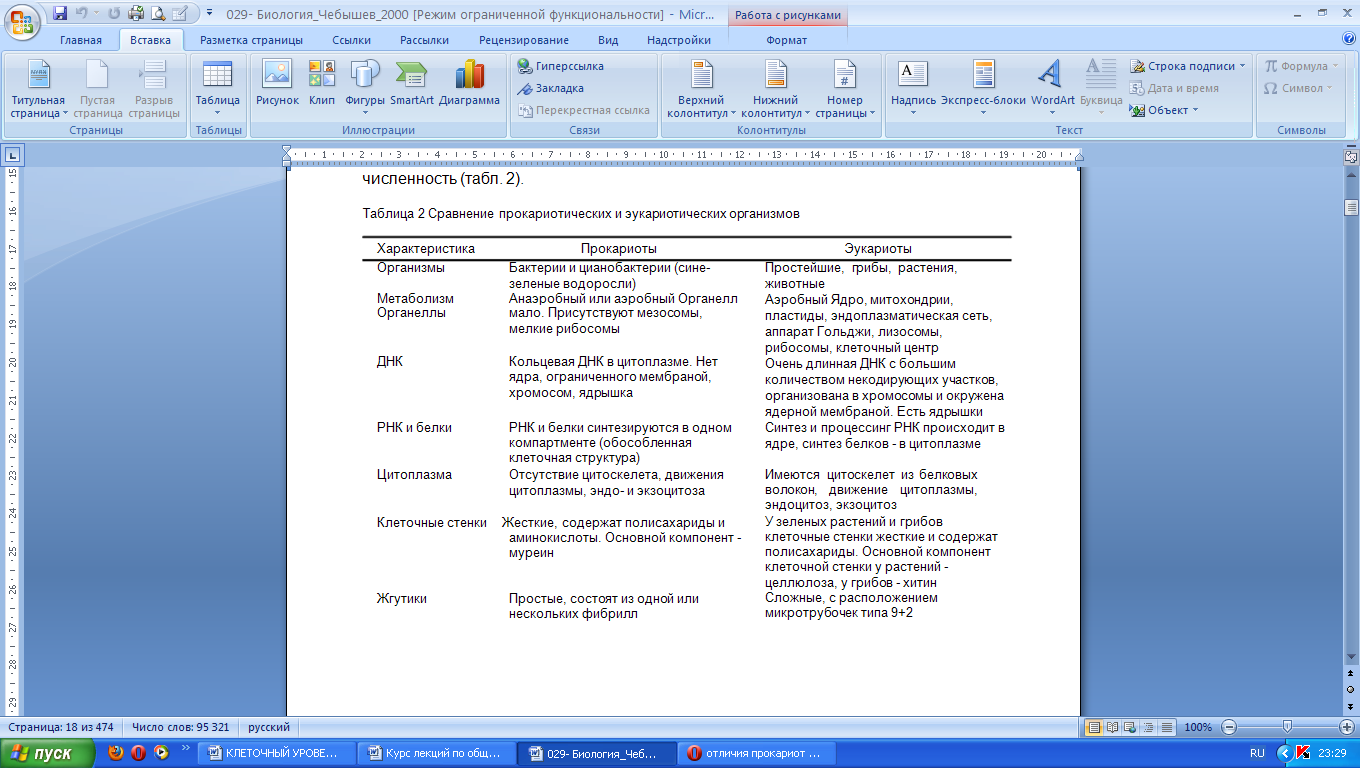Insert a picture using Рисунок
The height and width of the screenshot is (768, 1360).
click(x=277, y=84)
